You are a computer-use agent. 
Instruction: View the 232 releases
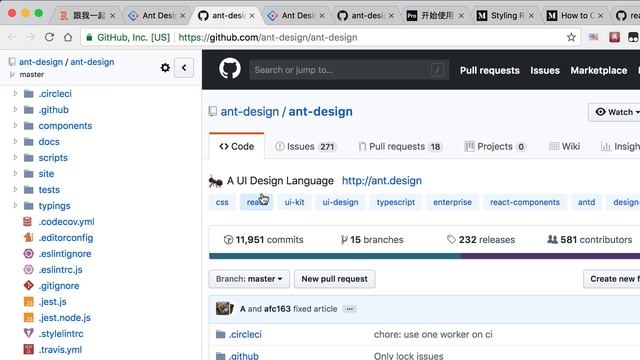click(x=481, y=240)
